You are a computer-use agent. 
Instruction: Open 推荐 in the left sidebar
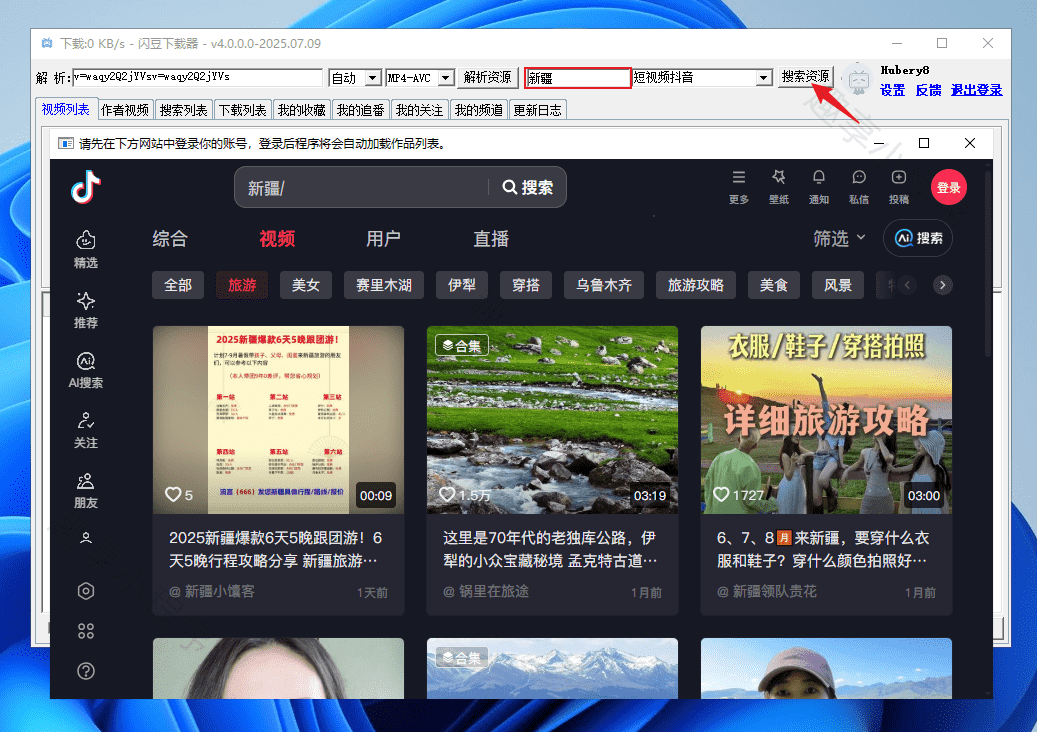(86, 309)
